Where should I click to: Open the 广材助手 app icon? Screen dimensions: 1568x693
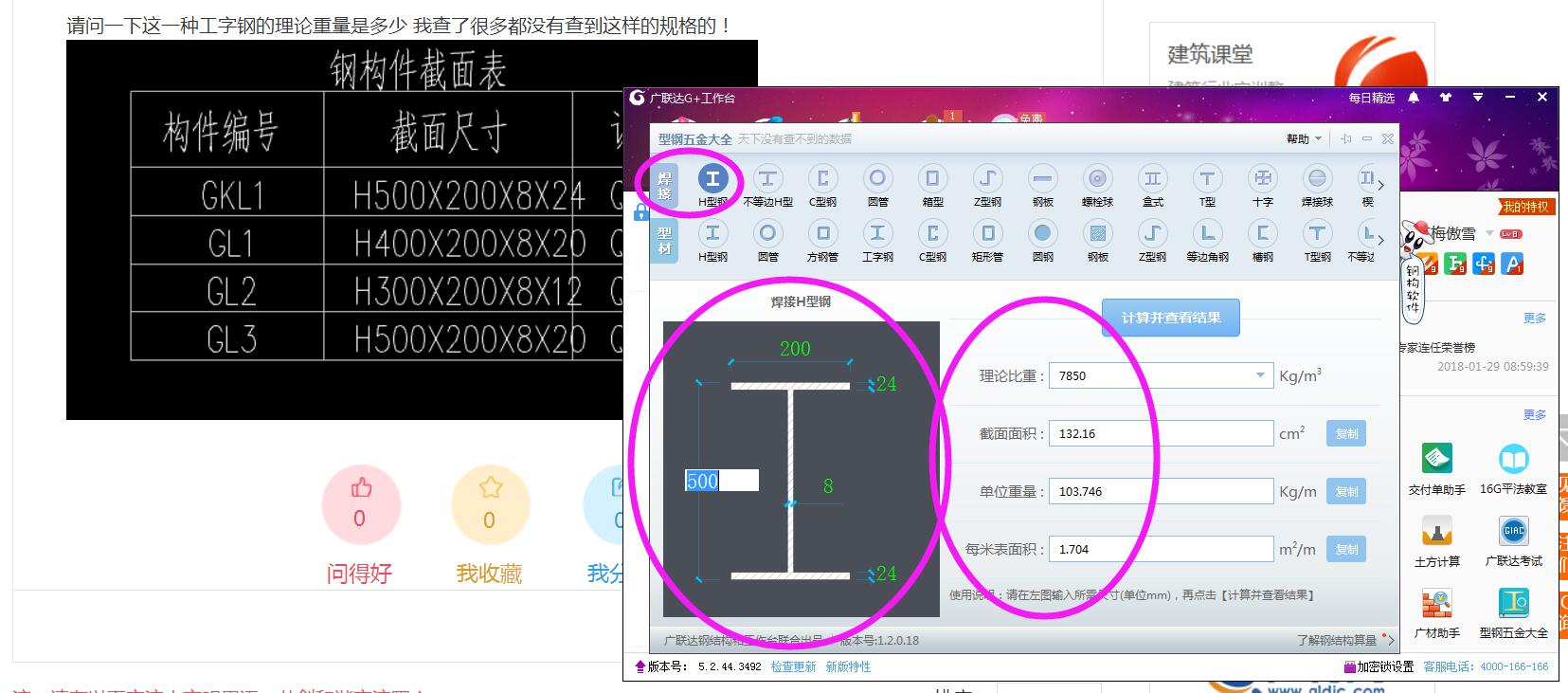coord(1437,604)
